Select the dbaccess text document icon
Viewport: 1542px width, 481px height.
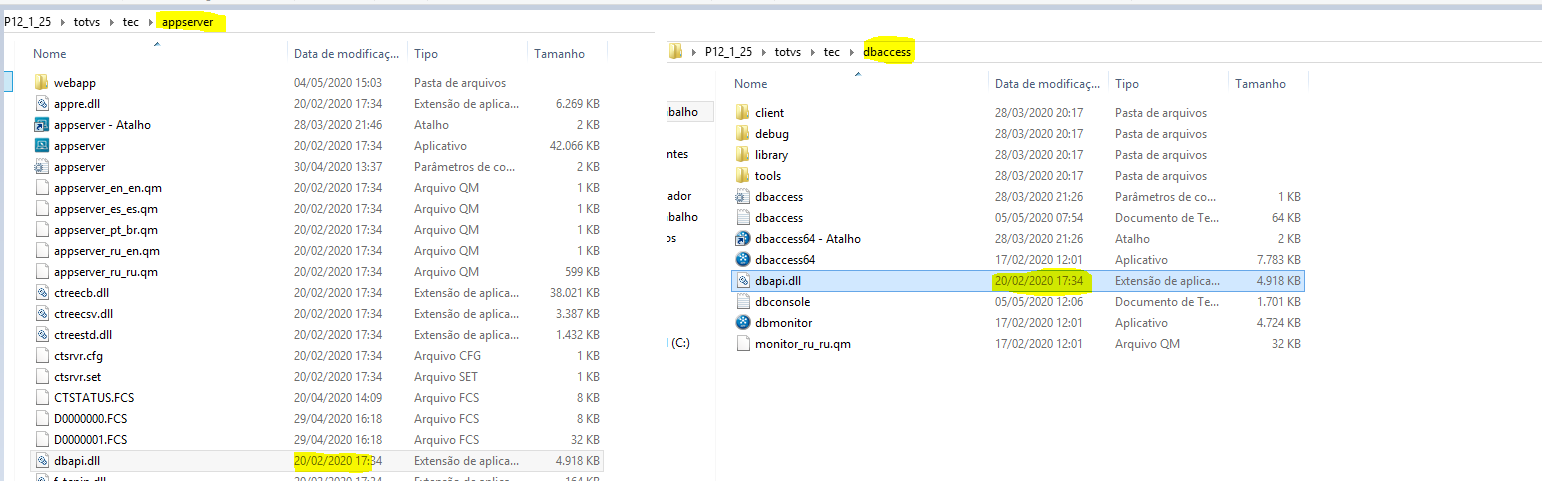[x=743, y=218]
